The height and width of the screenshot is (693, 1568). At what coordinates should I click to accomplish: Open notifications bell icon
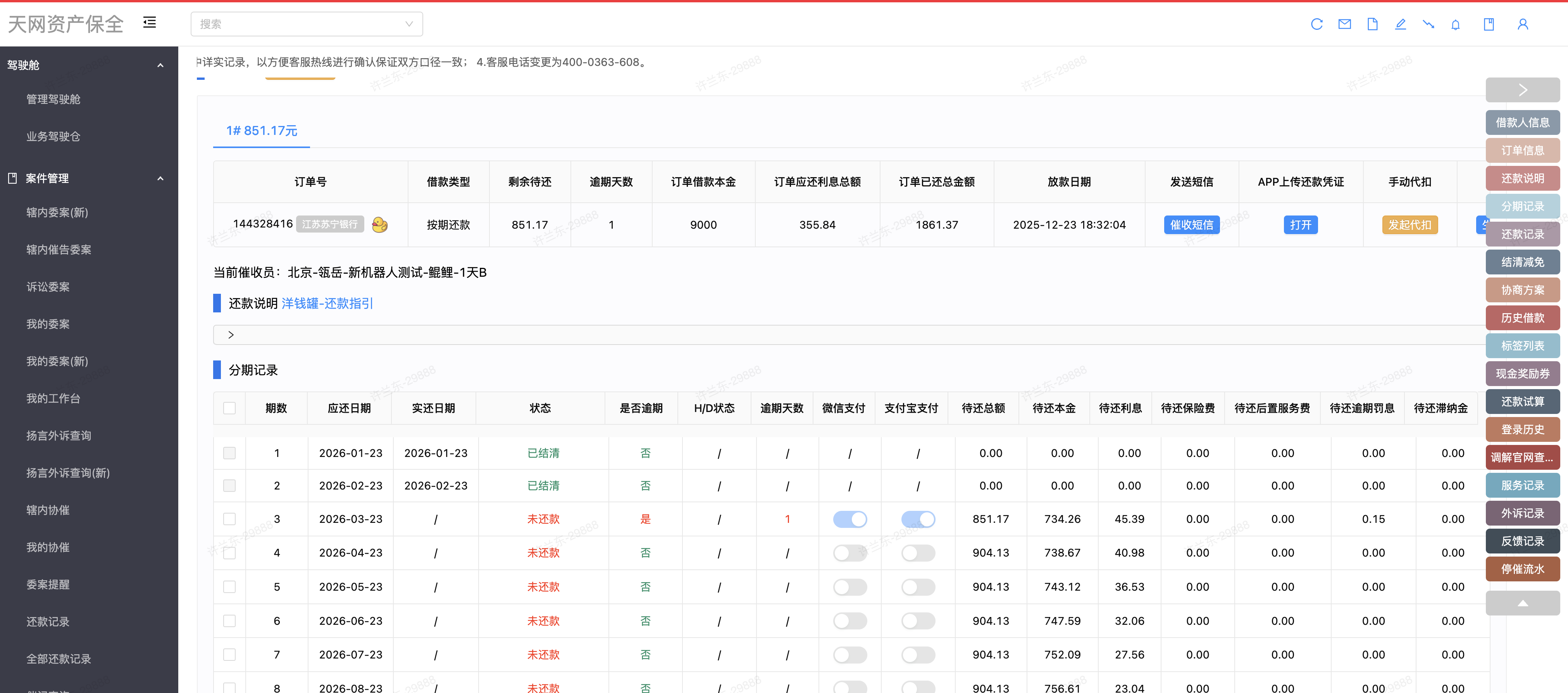[x=1455, y=24]
